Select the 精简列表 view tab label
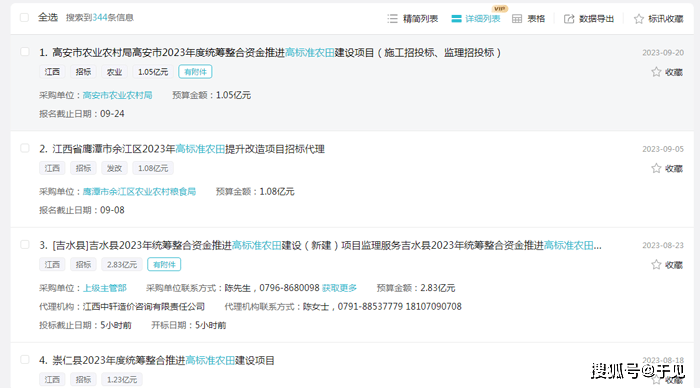This screenshot has height=388, width=700. point(420,19)
